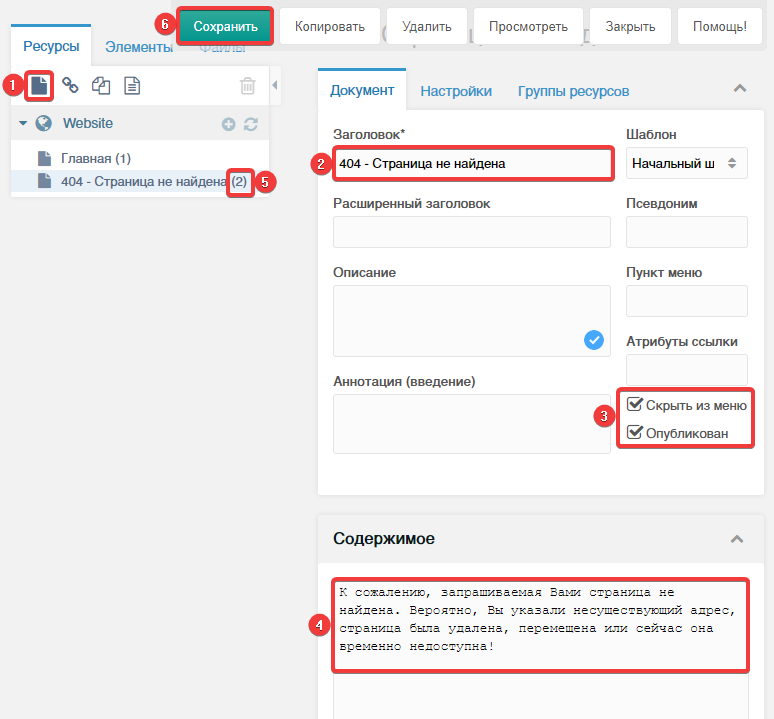Click into the Псевдоним input field
The height and width of the screenshot is (719, 774).
pyautogui.click(x=686, y=232)
